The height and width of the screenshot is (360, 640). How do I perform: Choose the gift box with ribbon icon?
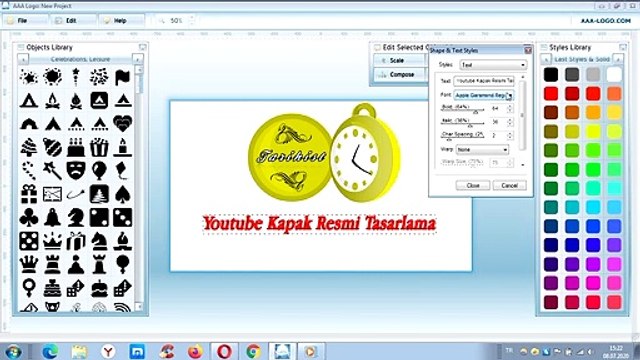tap(29, 194)
